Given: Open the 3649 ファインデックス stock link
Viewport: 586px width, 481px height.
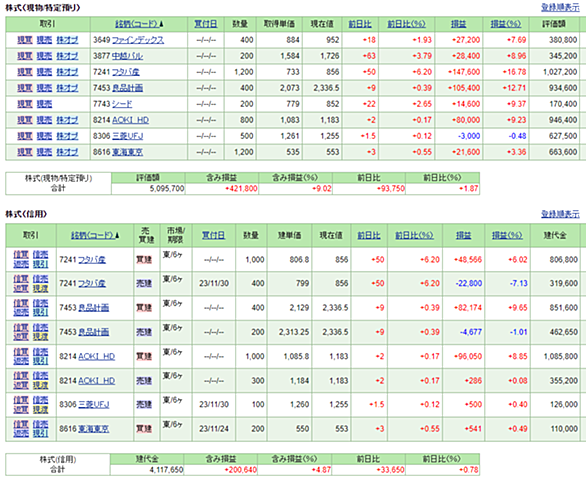Looking at the screenshot, I should pos(138,40).
